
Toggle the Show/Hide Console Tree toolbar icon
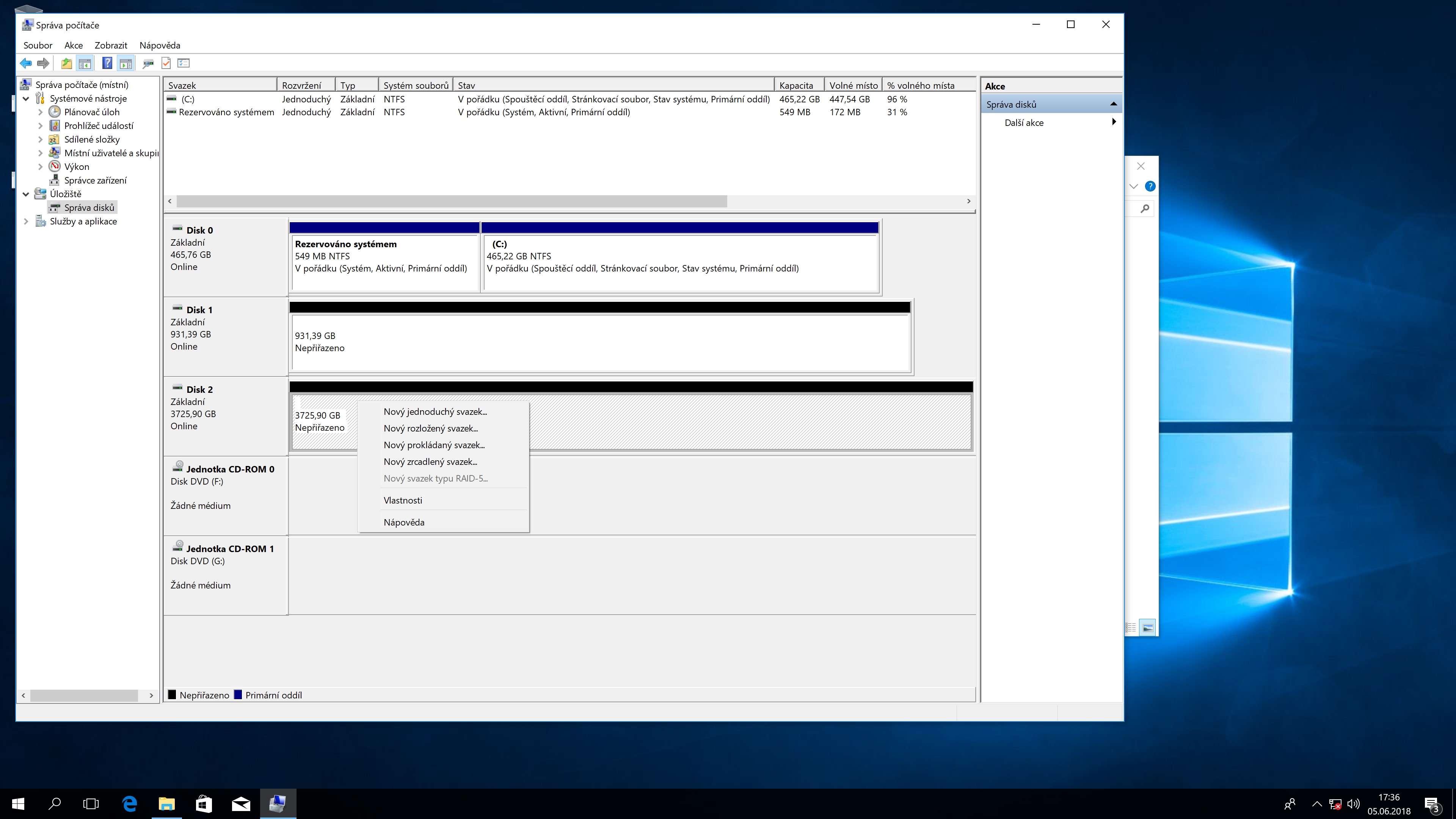(85, 63)
